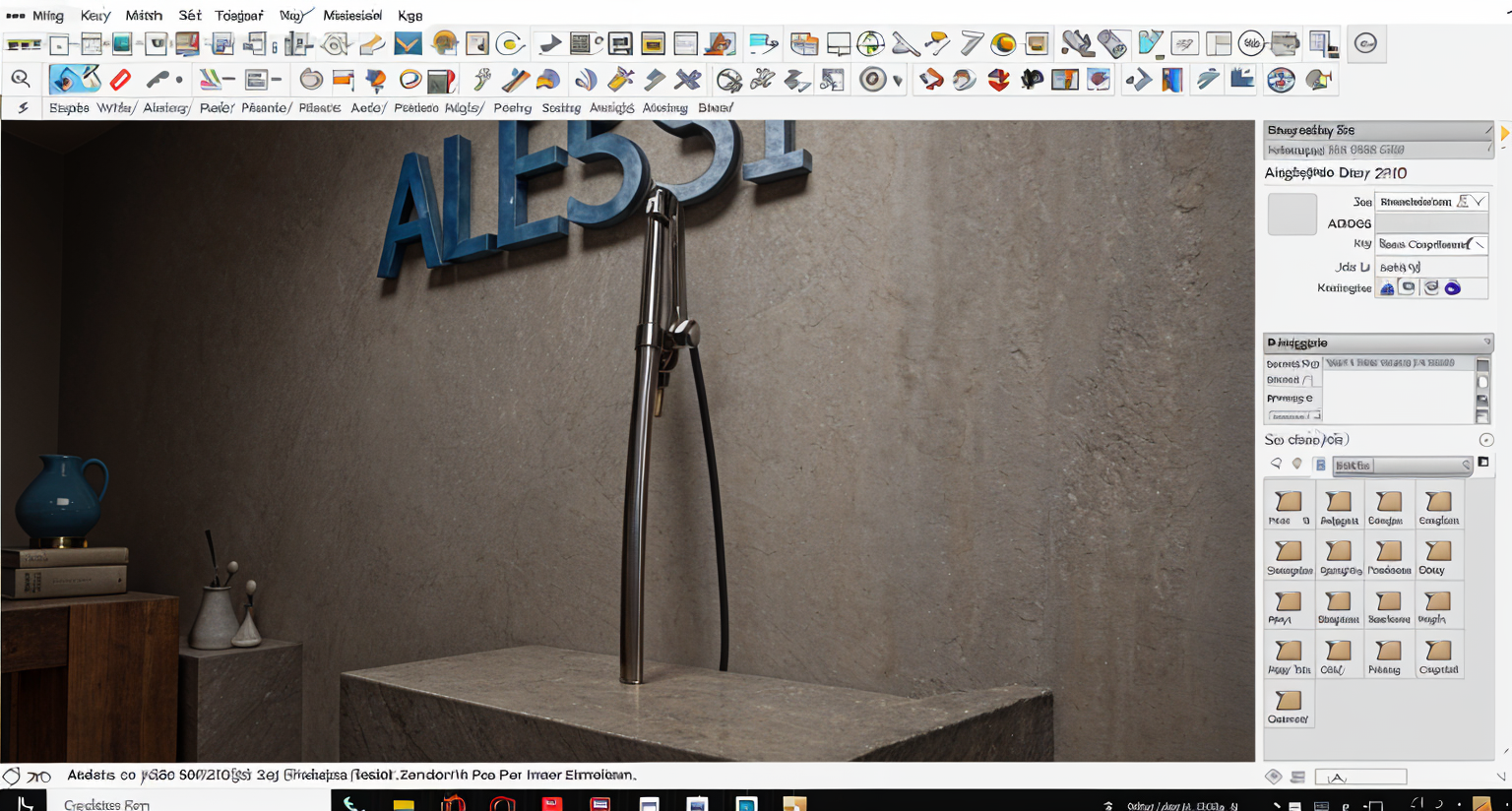
Task: Click the magnifier zoom icon in the toolbar
Action: [20, 80]
